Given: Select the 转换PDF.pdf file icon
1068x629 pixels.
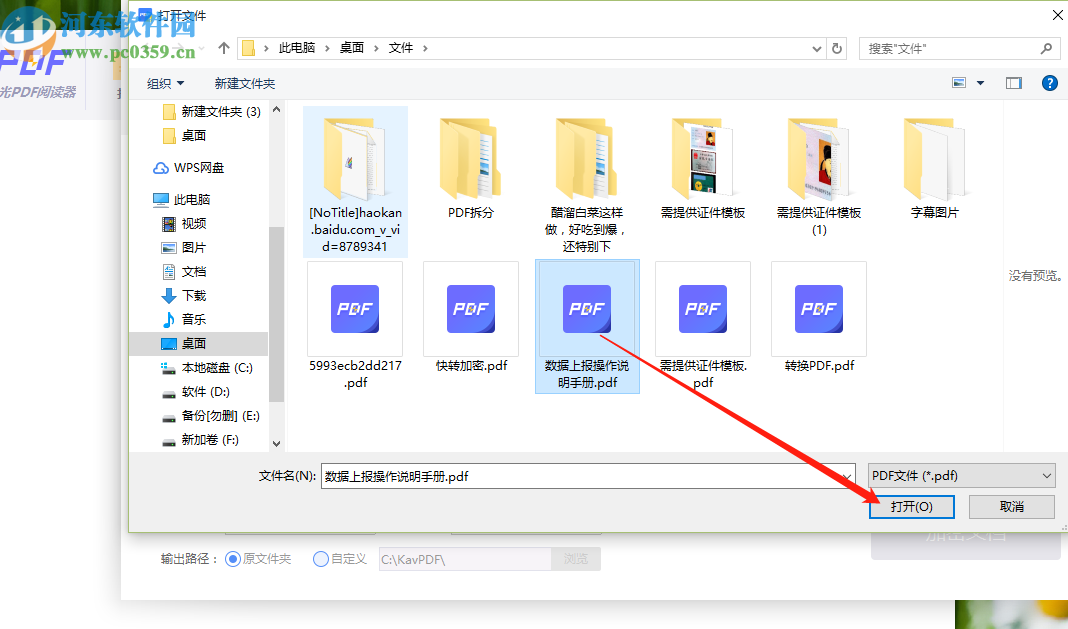Looking at the screenshot, I should coord(818,310).
